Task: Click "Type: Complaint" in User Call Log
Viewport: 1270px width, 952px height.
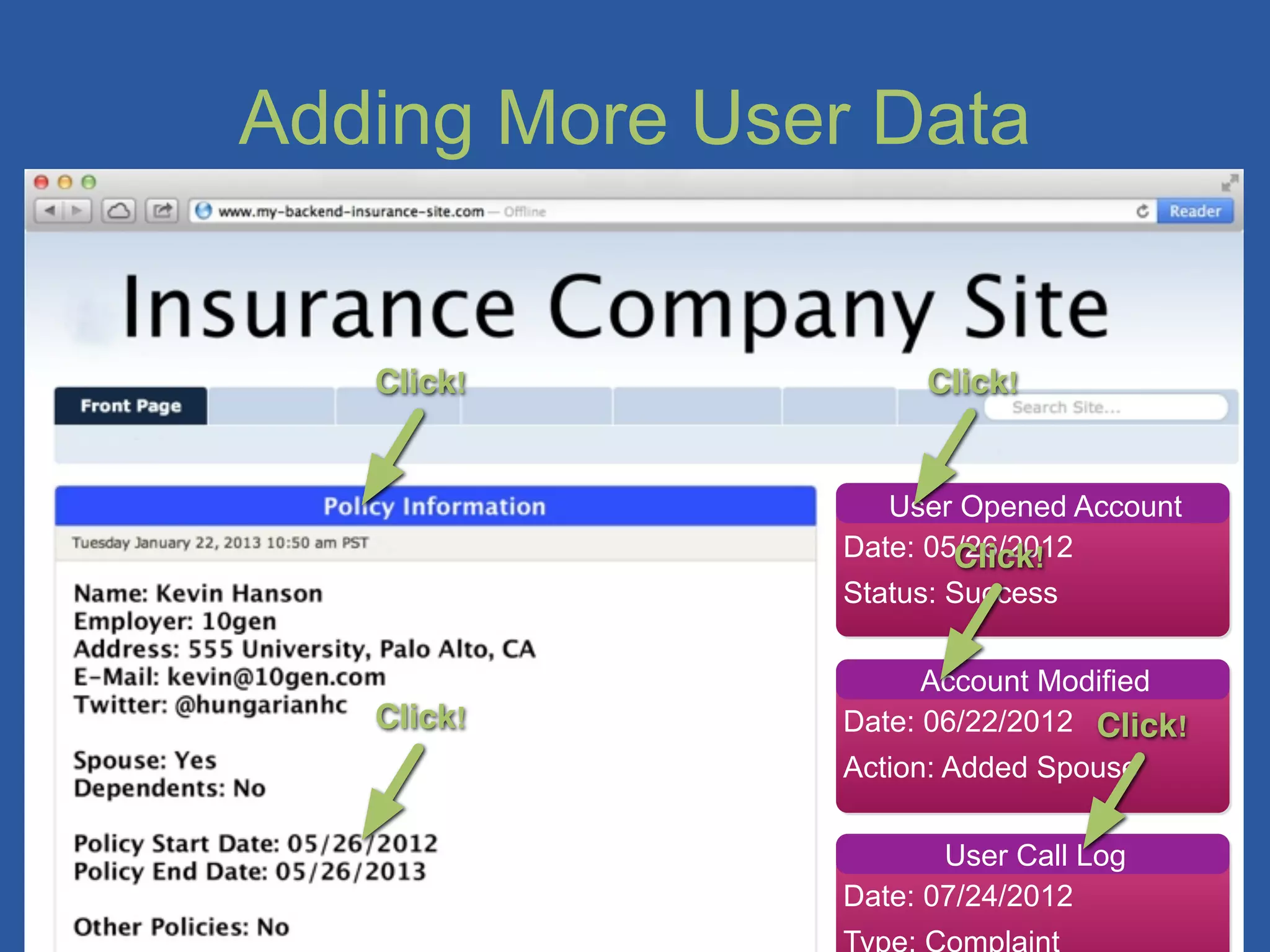Action: point(952,940)
